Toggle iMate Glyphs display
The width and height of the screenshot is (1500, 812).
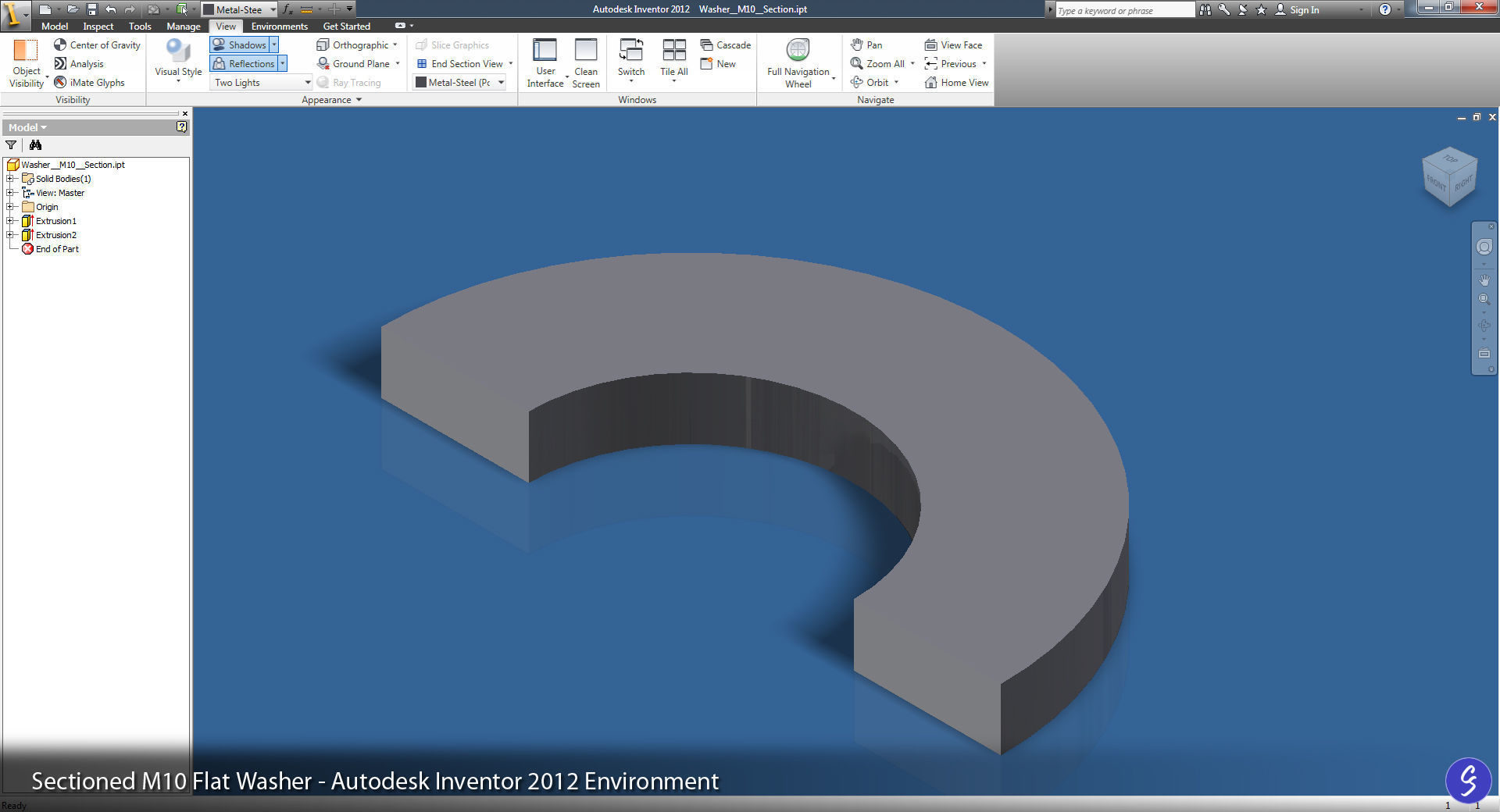tap(89, 82)
